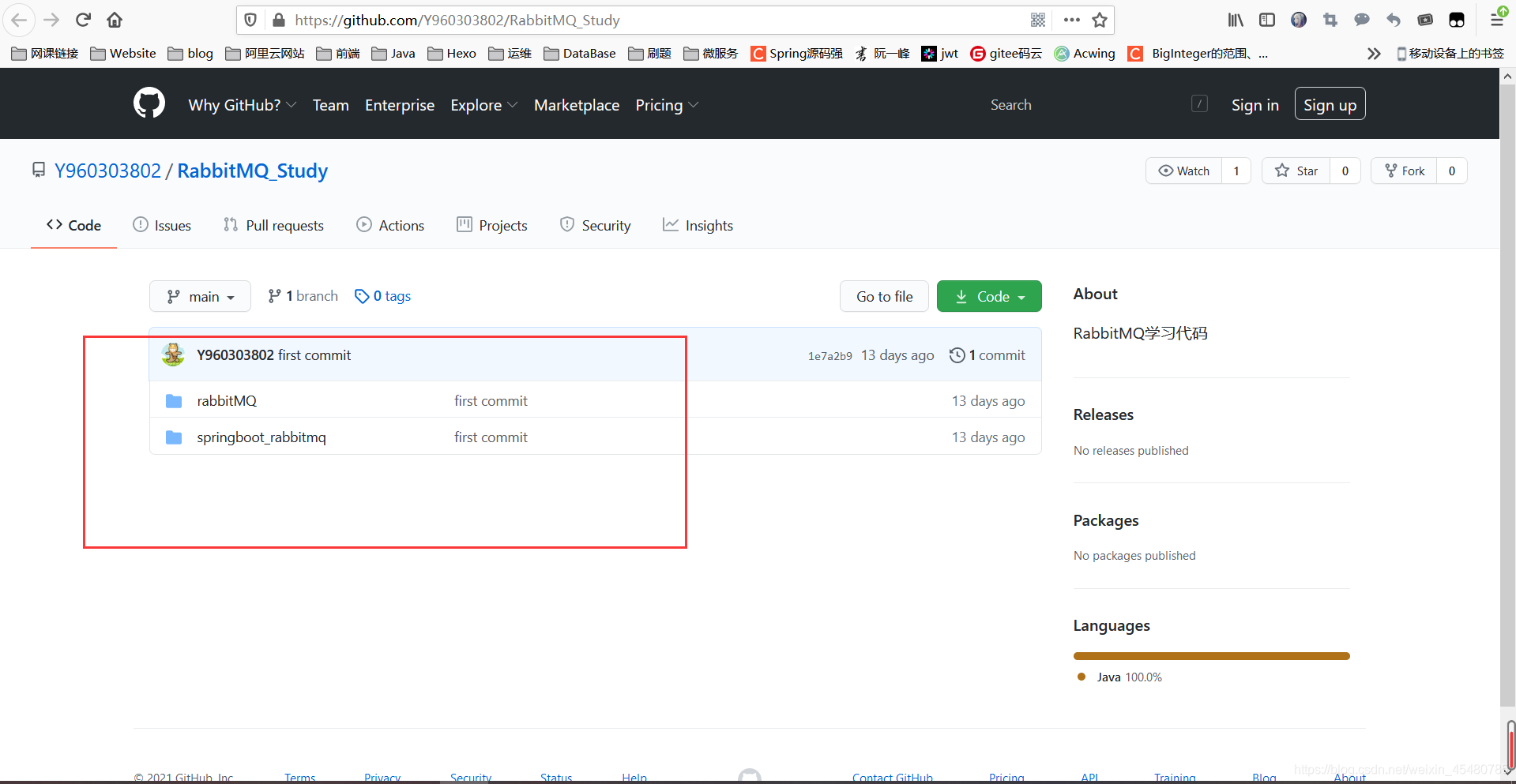Viewport: 1516px width, 784px height.
Task: Switch to the Pull requests tab
Action: [x=273, y=225]
